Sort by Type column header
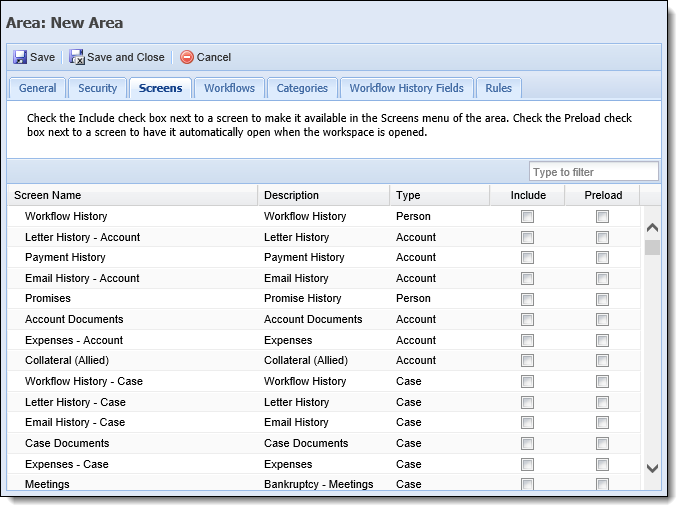 point(440,195)
